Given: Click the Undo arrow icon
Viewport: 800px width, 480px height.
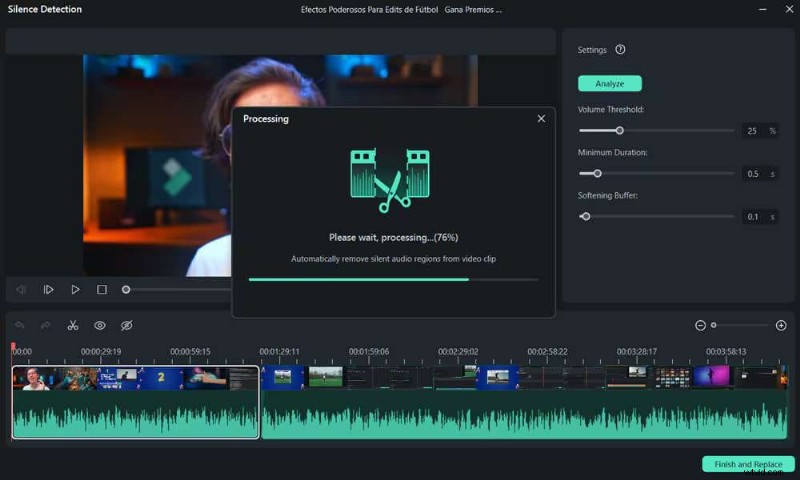Looking at the screenshot, I should (20, 325).
